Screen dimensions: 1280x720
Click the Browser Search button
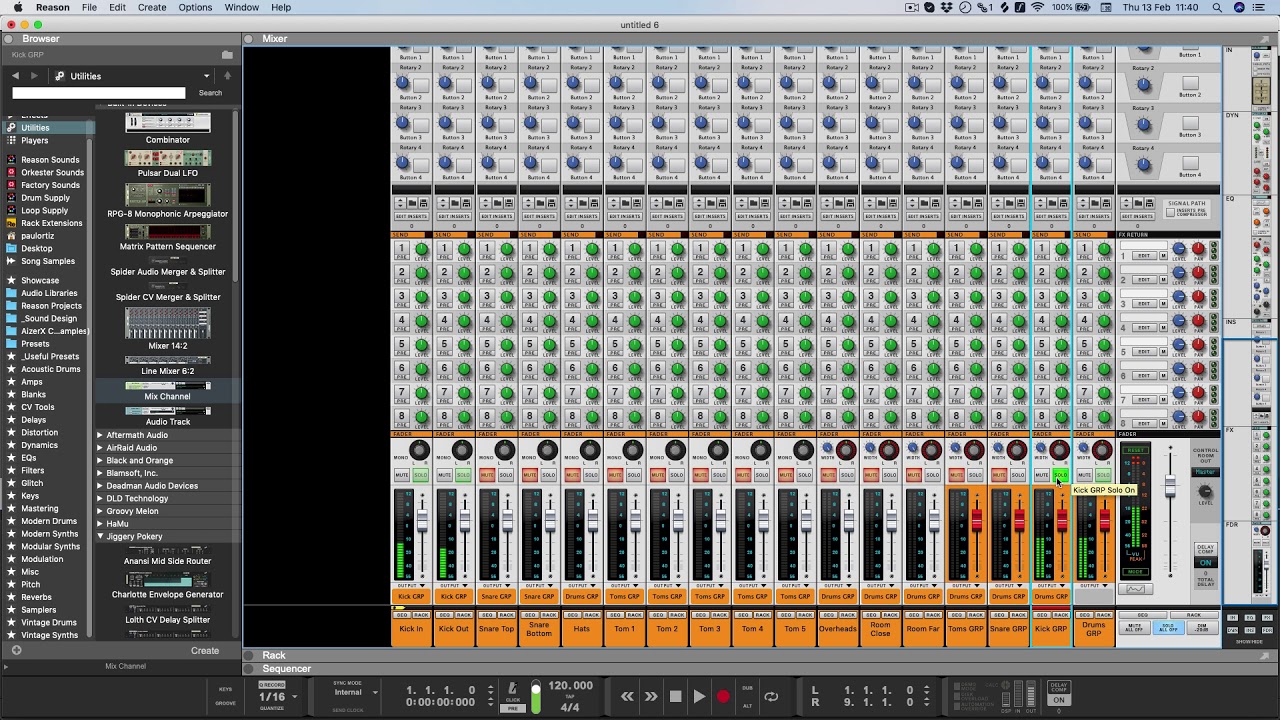[210, 93]
